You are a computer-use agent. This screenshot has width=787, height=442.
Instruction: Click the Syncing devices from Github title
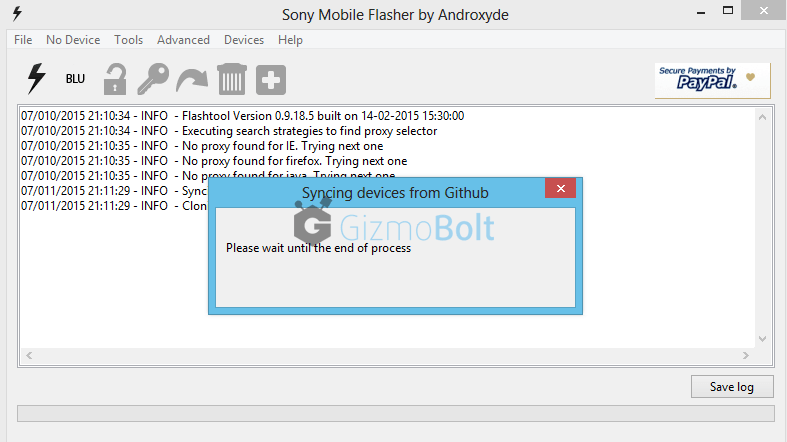pos(395,193)
